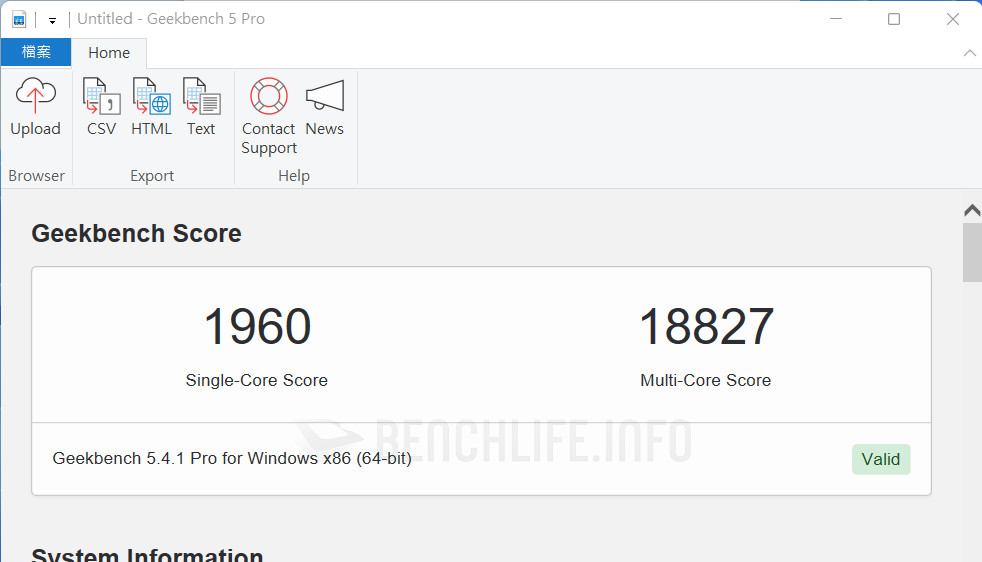Screen dimensions: 982x562
Task: Select the 18827 multi-core score value
Action: [706, 327]
